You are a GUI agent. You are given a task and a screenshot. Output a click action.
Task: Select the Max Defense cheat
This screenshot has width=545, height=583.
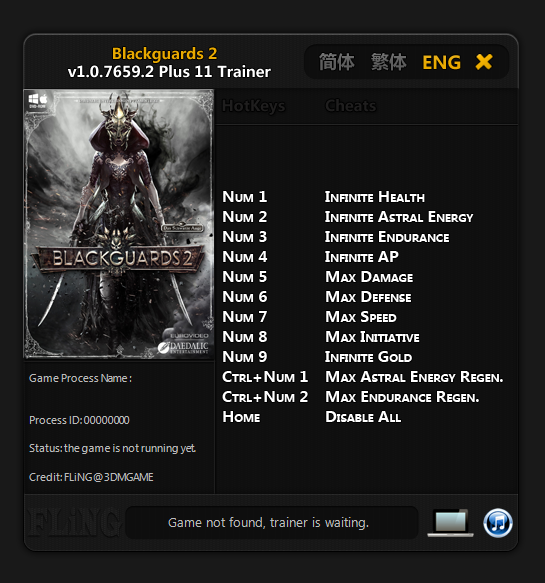pyautogui.click(x=368, y=297)
